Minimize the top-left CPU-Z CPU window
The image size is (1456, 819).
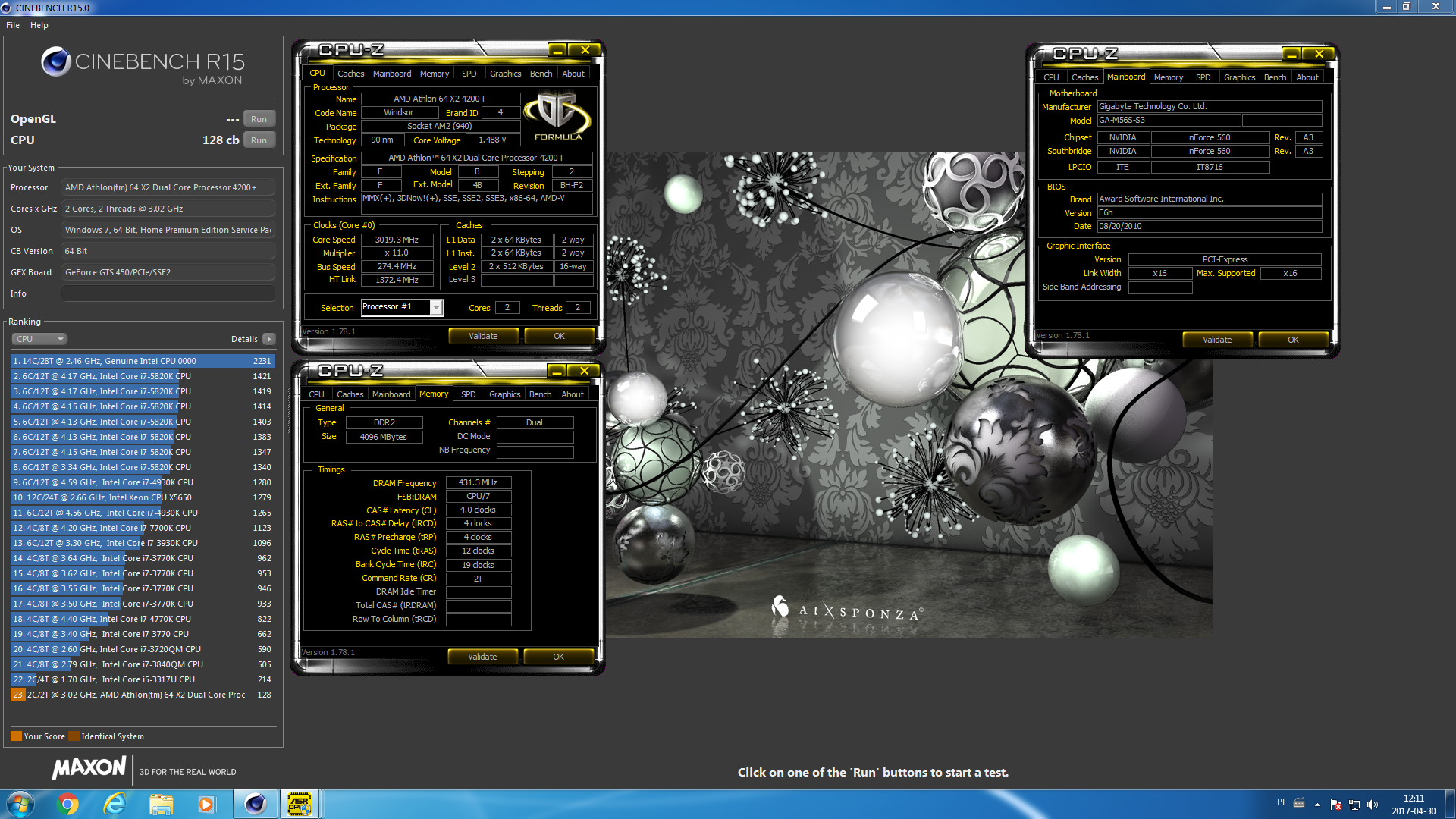pyautogui.click(x=557, y=50)
